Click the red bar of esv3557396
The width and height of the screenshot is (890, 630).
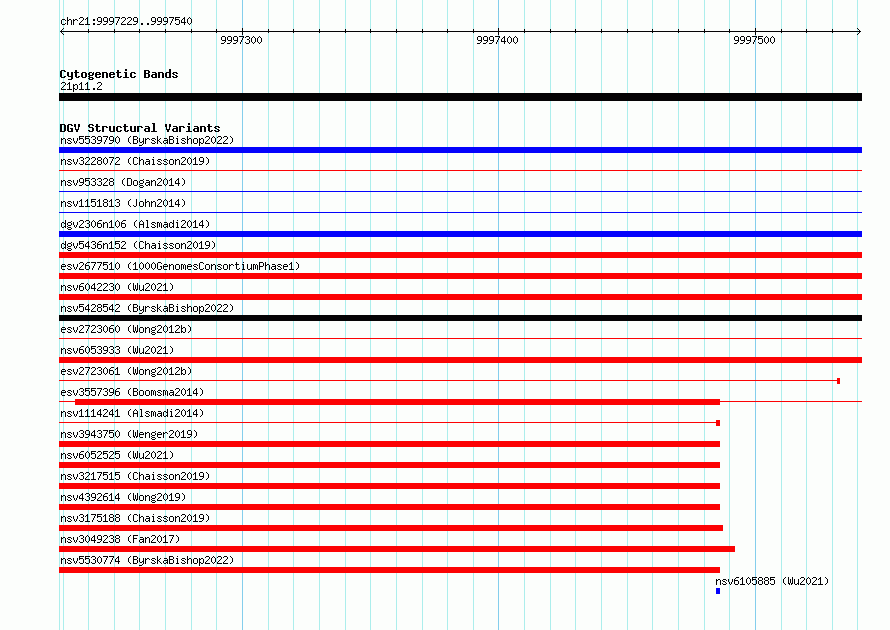coord(397,402)
